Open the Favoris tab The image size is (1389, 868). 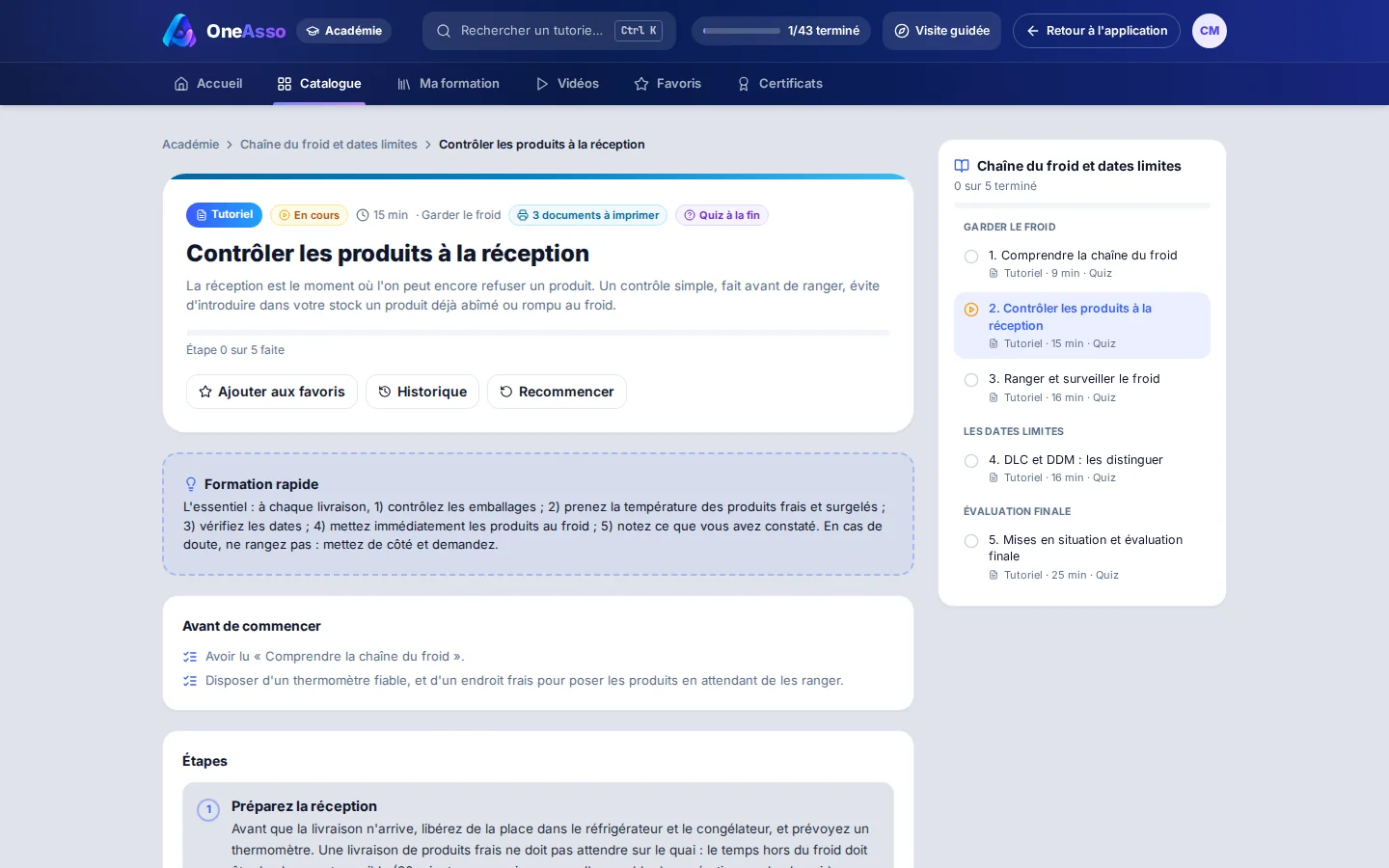click(667, 84)
